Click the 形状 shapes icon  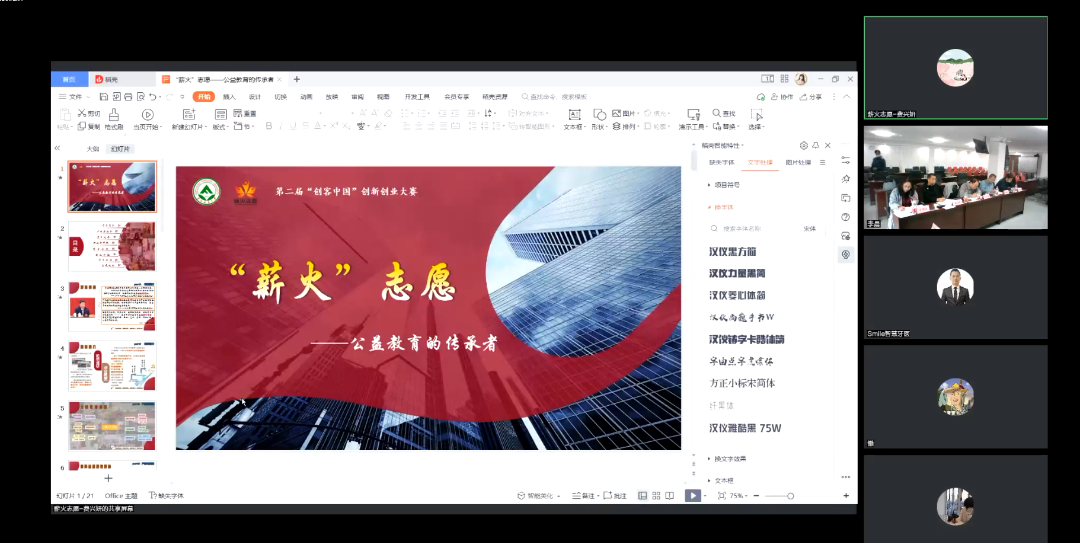tap(599, 114)
